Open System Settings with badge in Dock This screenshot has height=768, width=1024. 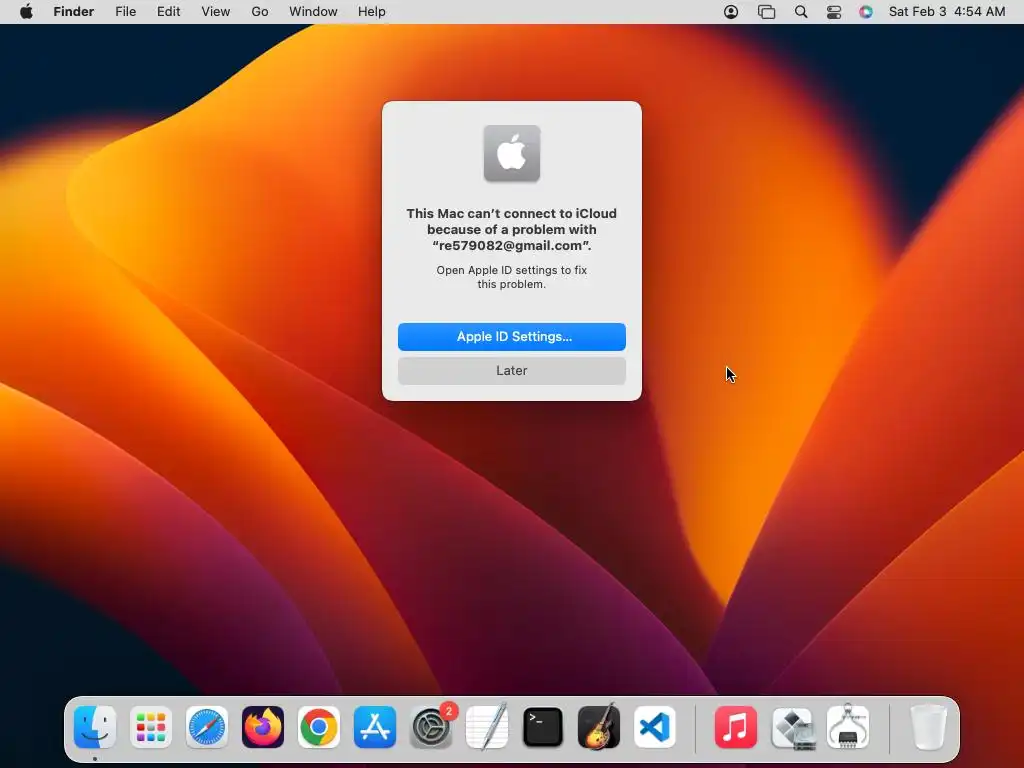tap(431, 727)
